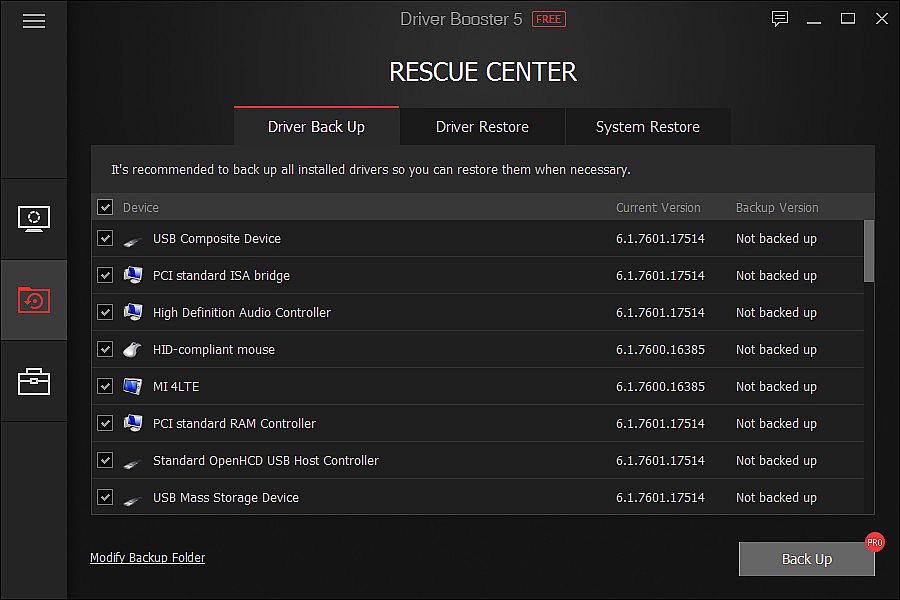Open the feedback chat icon

click(x=779, y=19)
